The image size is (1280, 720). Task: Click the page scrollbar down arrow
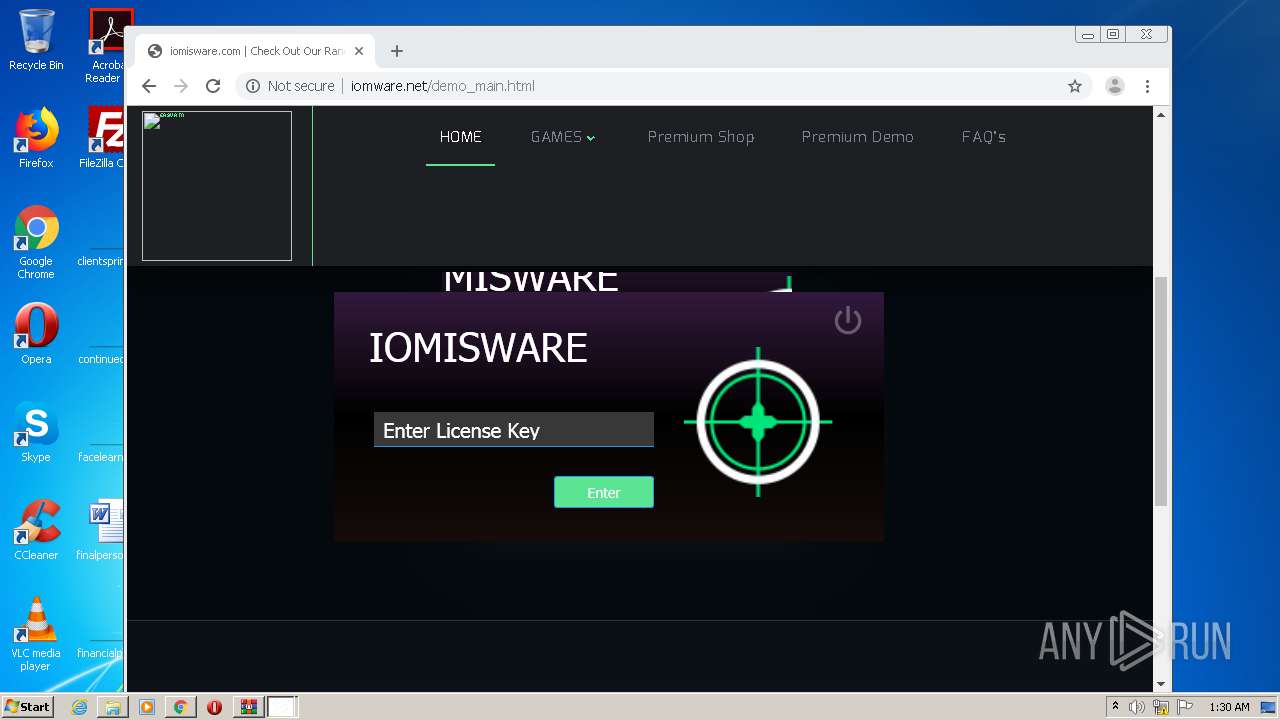(x=1161, y=684)
